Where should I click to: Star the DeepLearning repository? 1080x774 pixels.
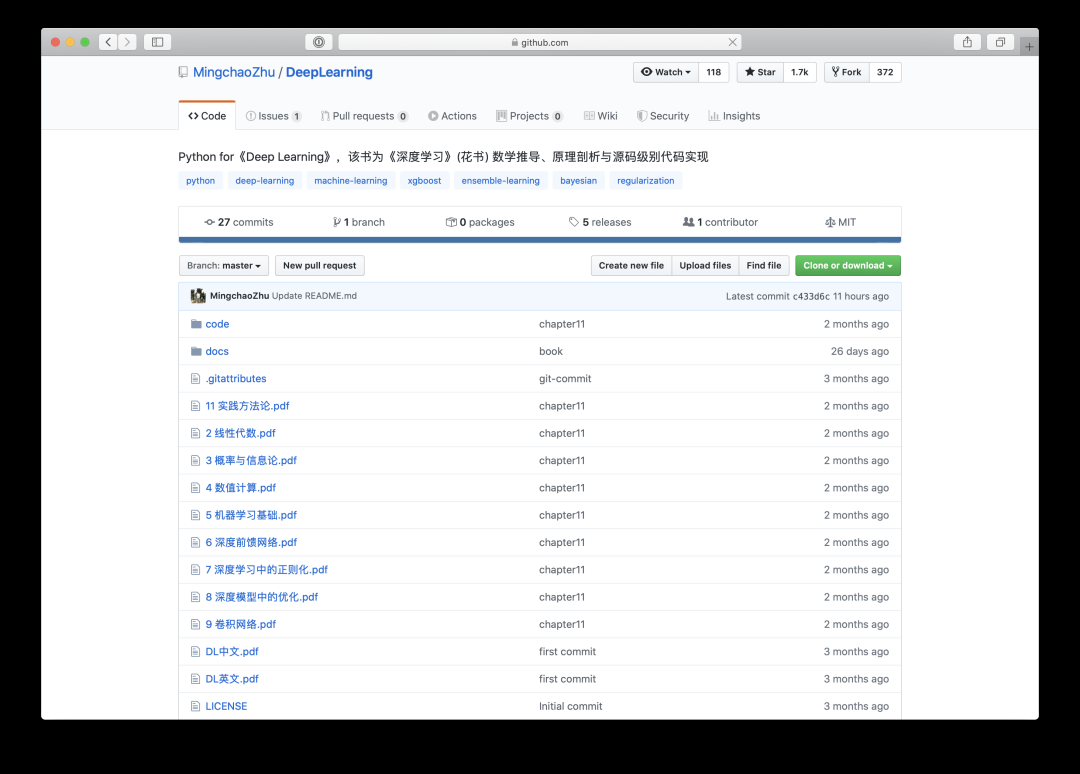tap(760, 72)
